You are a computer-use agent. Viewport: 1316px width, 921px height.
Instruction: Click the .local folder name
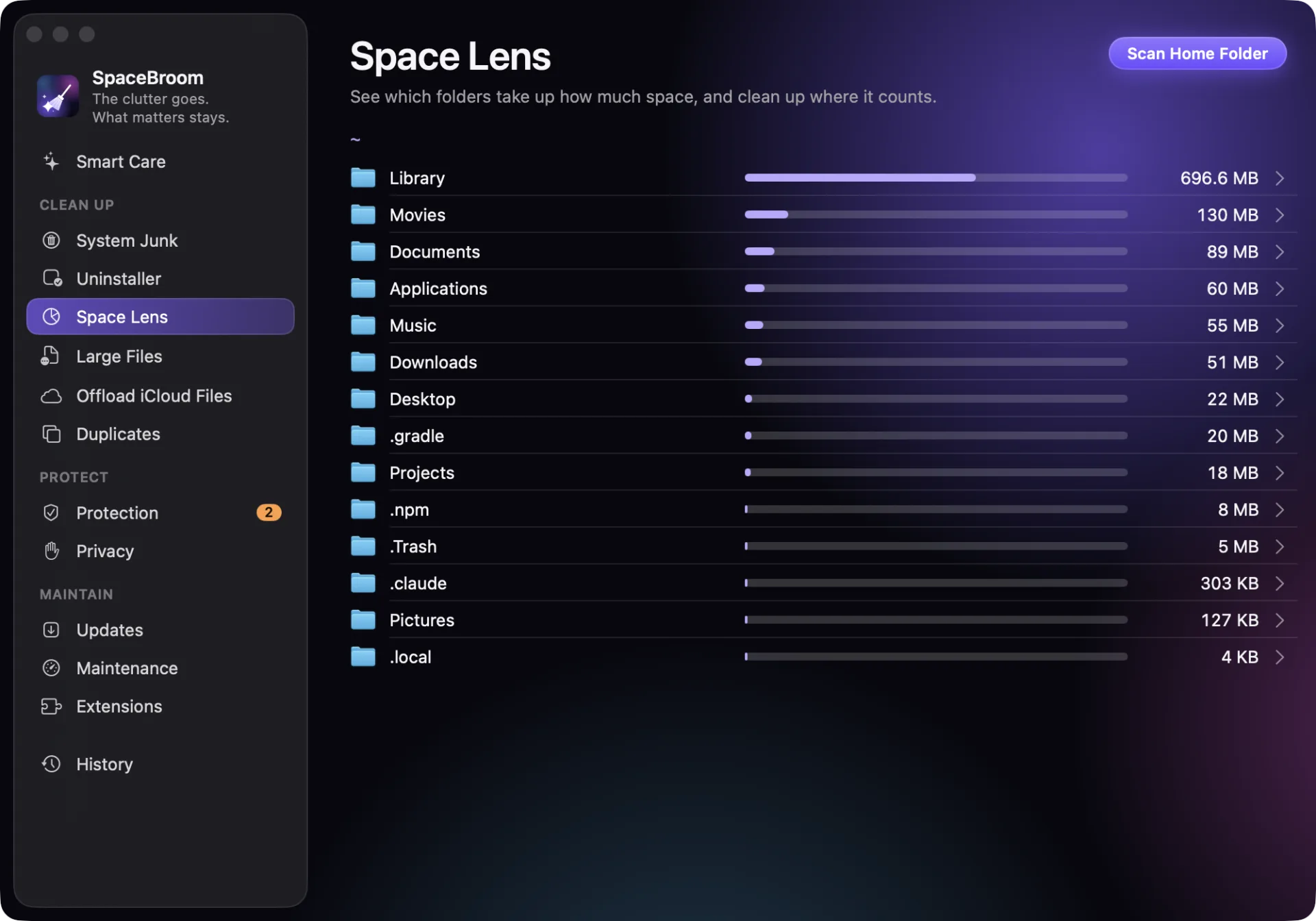(x=411, y=657)
